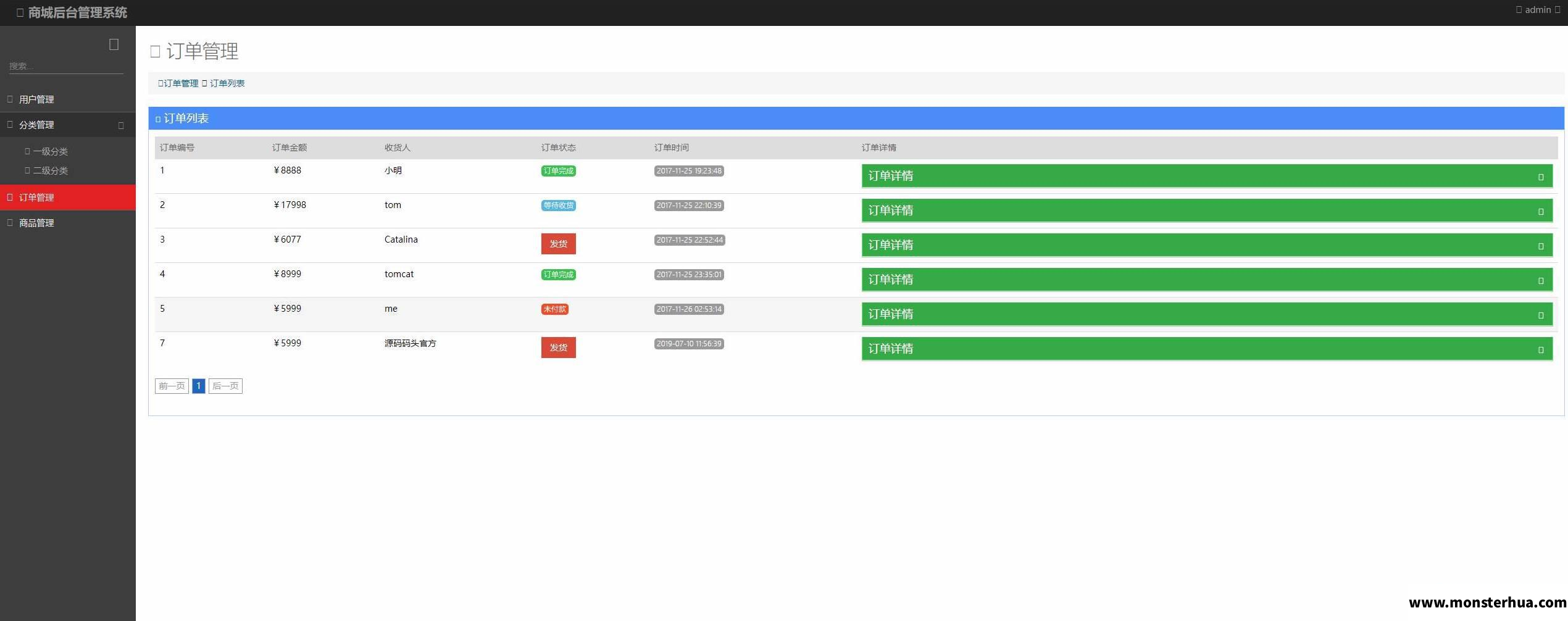Click the arrow icon on order 3 details
1568x621 pixels.
coord(1541,246)
